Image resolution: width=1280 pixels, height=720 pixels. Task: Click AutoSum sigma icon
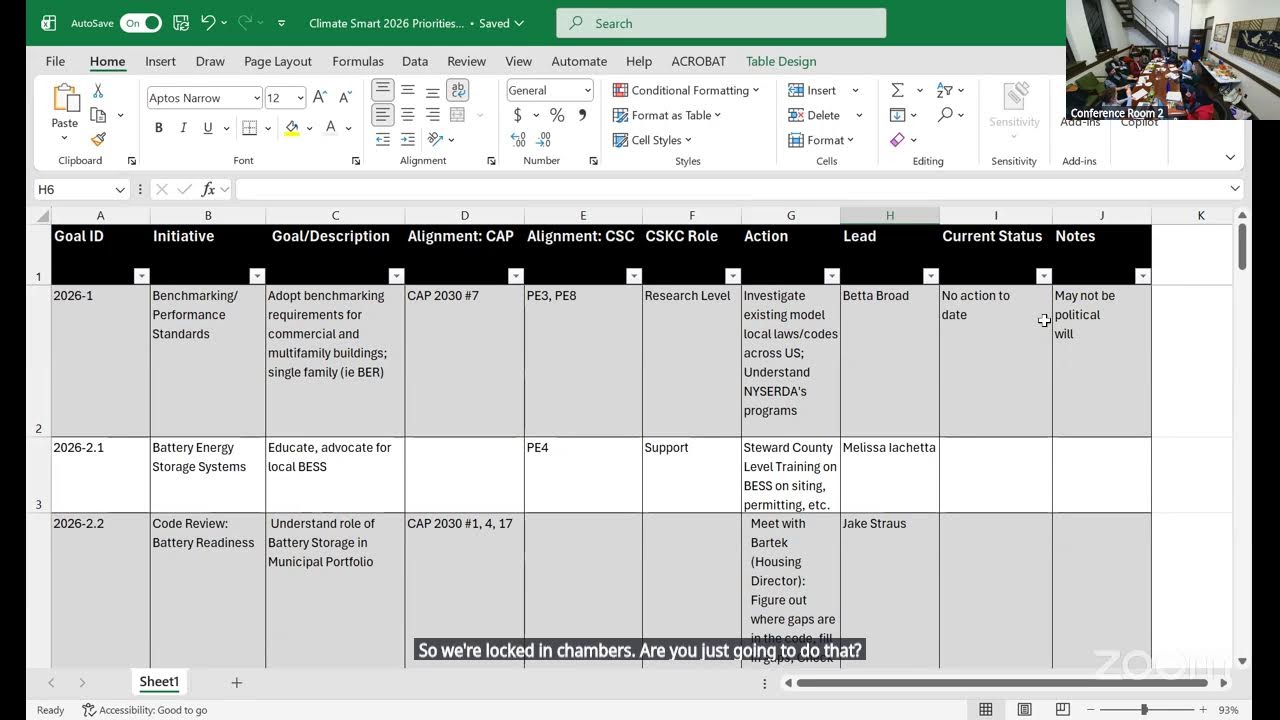point(897,90)
